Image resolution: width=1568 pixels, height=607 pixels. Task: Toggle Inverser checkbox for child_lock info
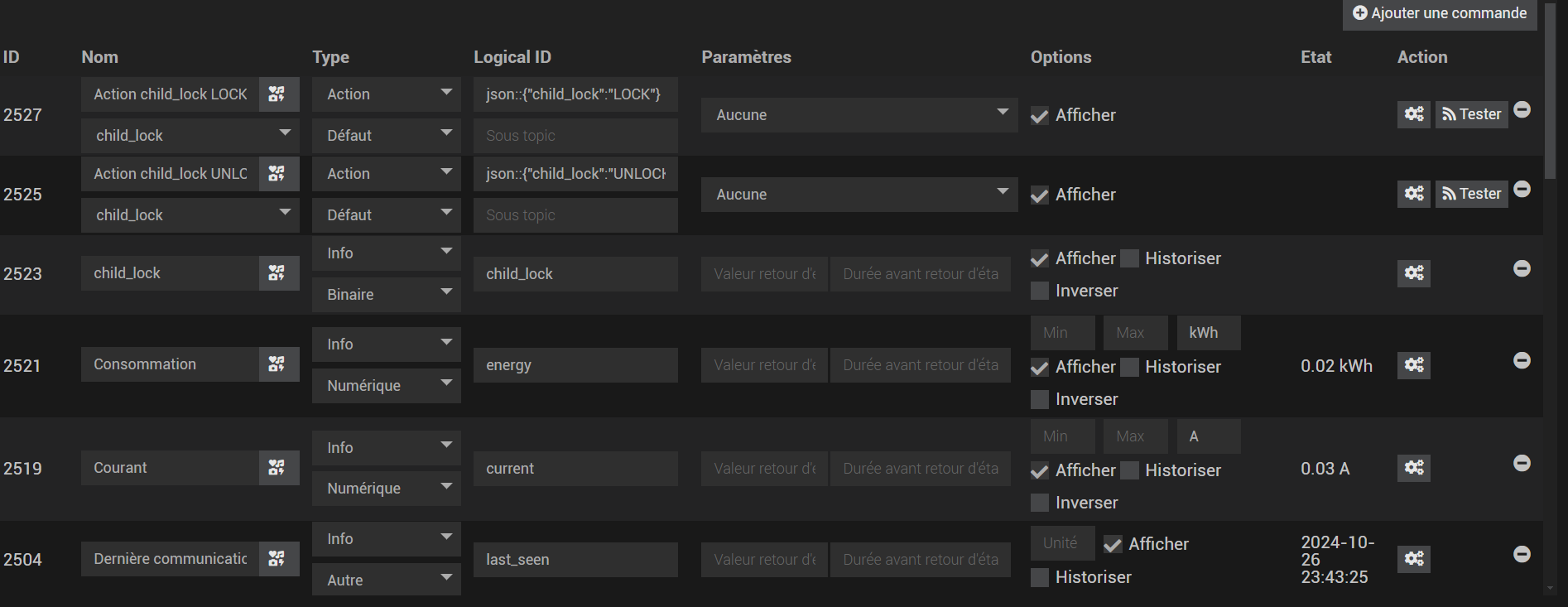(1040, 291)
